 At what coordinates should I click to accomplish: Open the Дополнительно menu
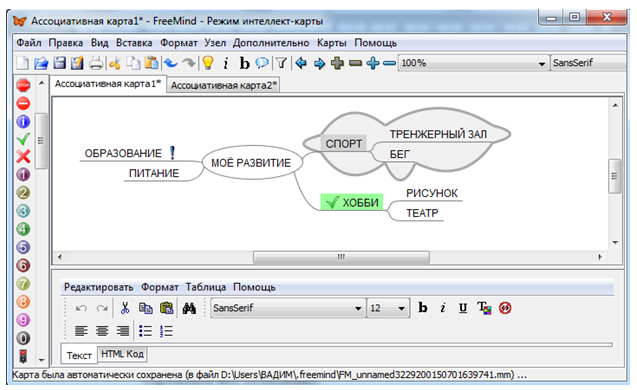tap(271, 43)
